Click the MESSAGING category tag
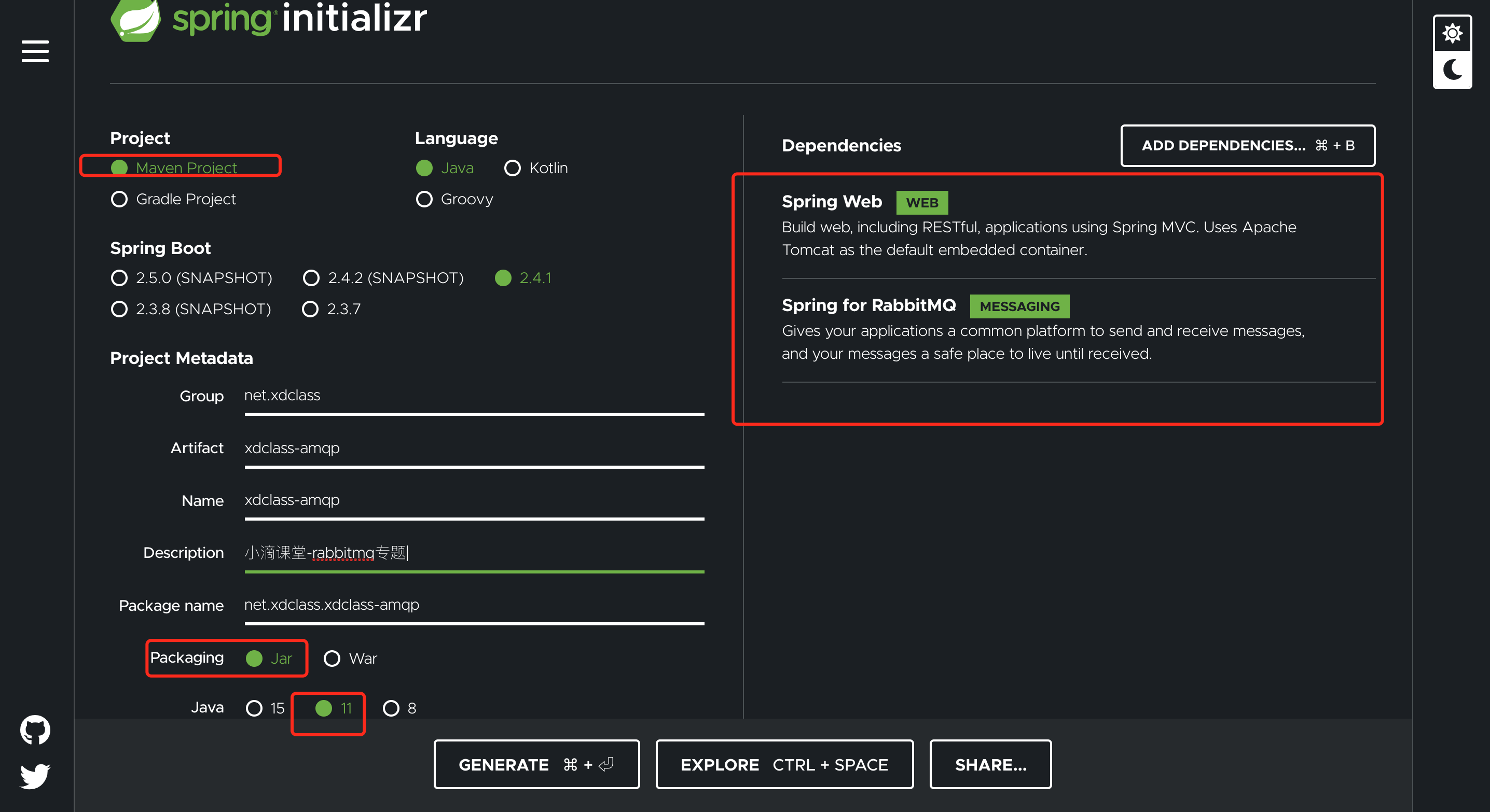Screen dimensions: 1490x812 [1020, 306]
